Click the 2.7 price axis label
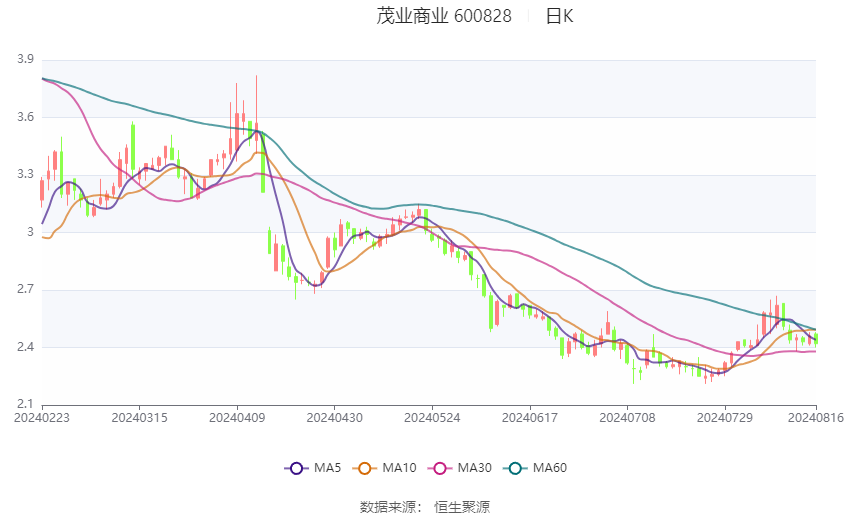Screen dimensions: 850x517 tap(25, 289)
